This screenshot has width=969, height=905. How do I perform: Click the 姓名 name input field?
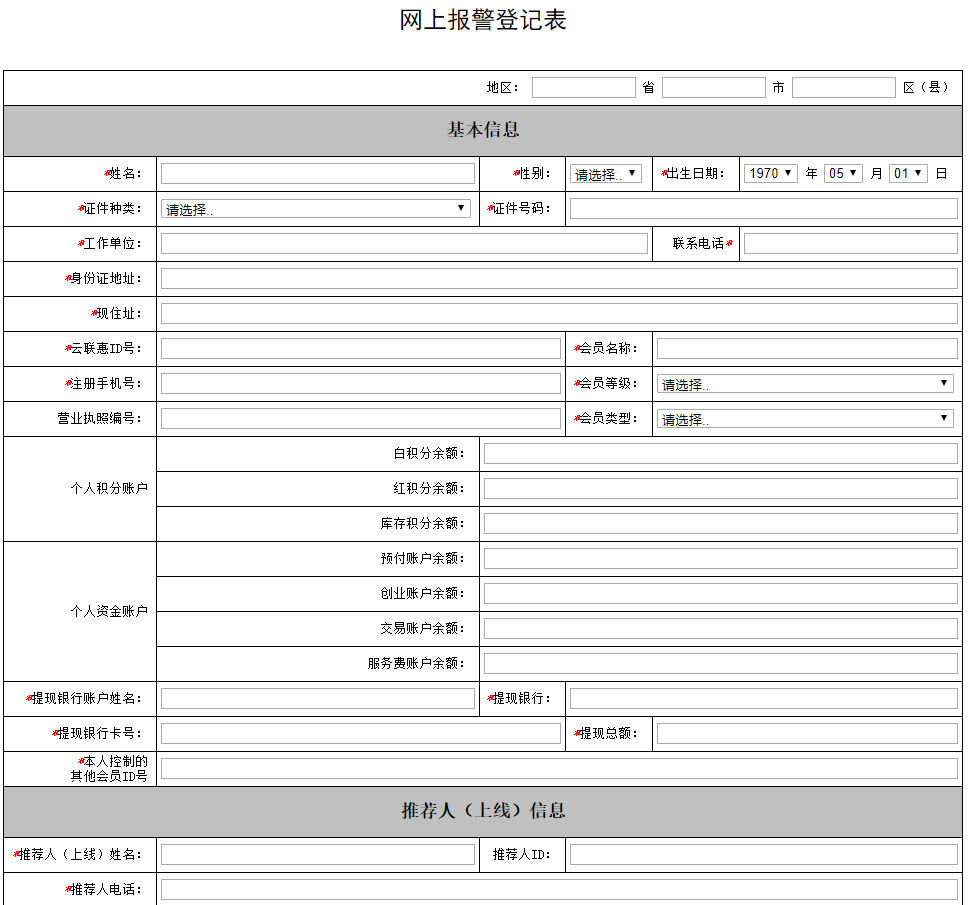(x=318, y=174)
